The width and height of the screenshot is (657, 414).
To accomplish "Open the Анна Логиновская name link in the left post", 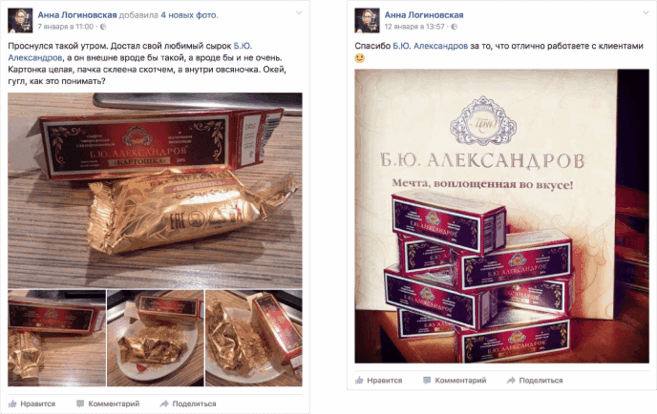I will [x=77, y=15].
